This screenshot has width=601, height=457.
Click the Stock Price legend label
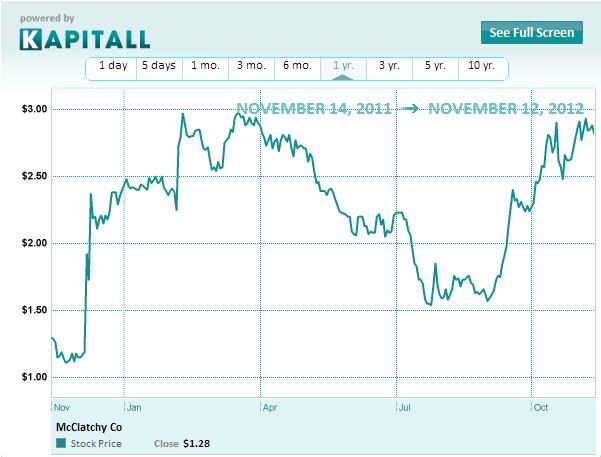click(96, 442)
